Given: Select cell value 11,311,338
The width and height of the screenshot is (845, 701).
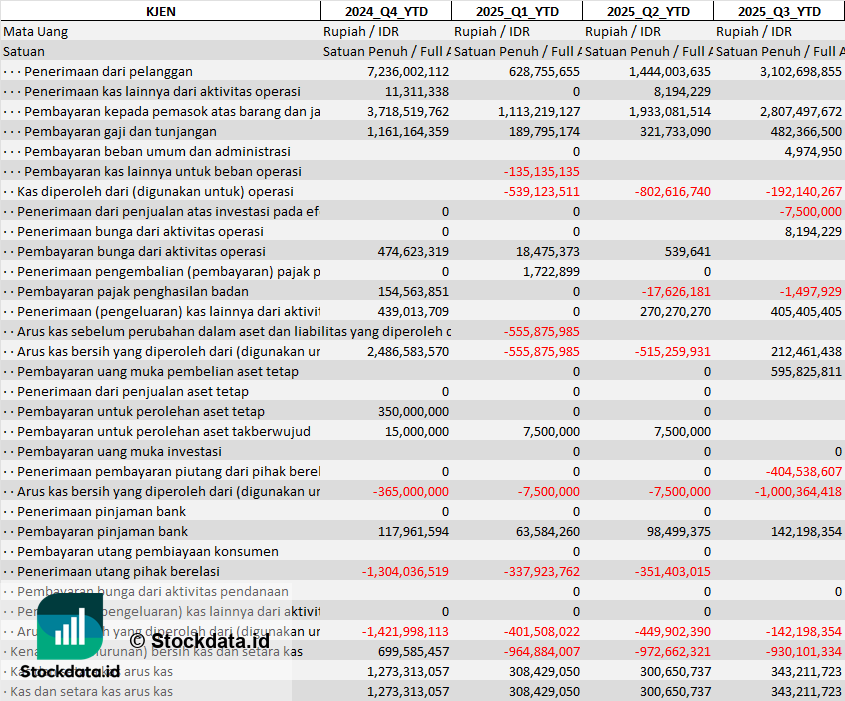Looking at the screenshot, I should (417, 92).
